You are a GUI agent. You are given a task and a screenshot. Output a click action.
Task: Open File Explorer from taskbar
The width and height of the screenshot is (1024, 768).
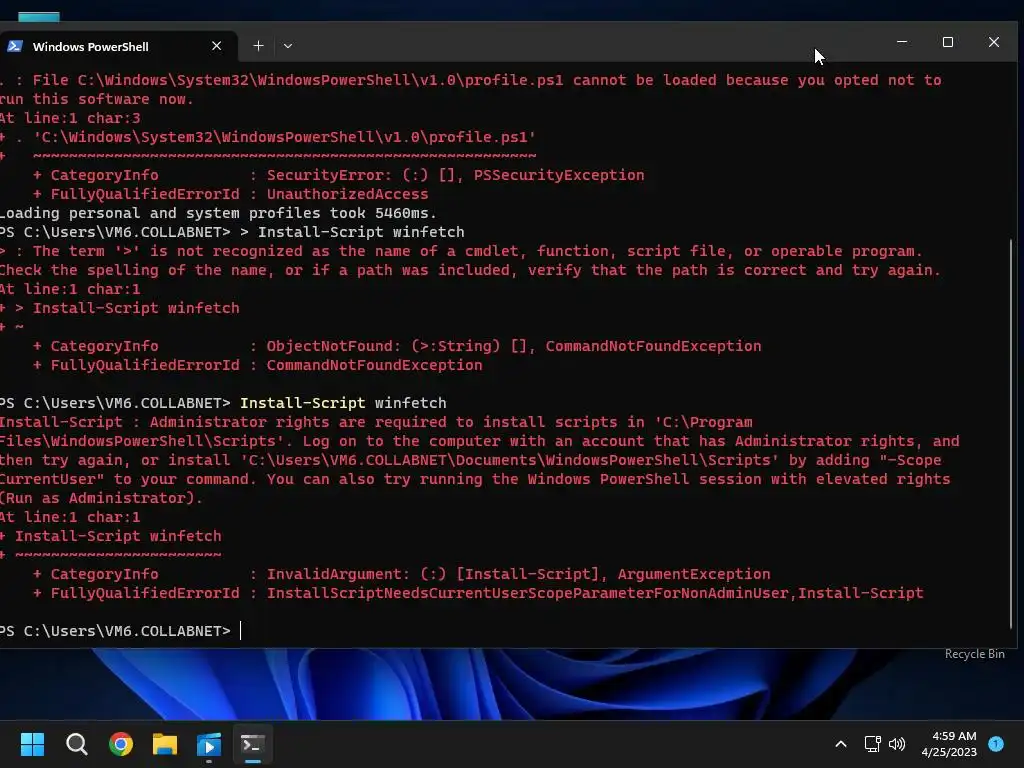tap(165, 744)
